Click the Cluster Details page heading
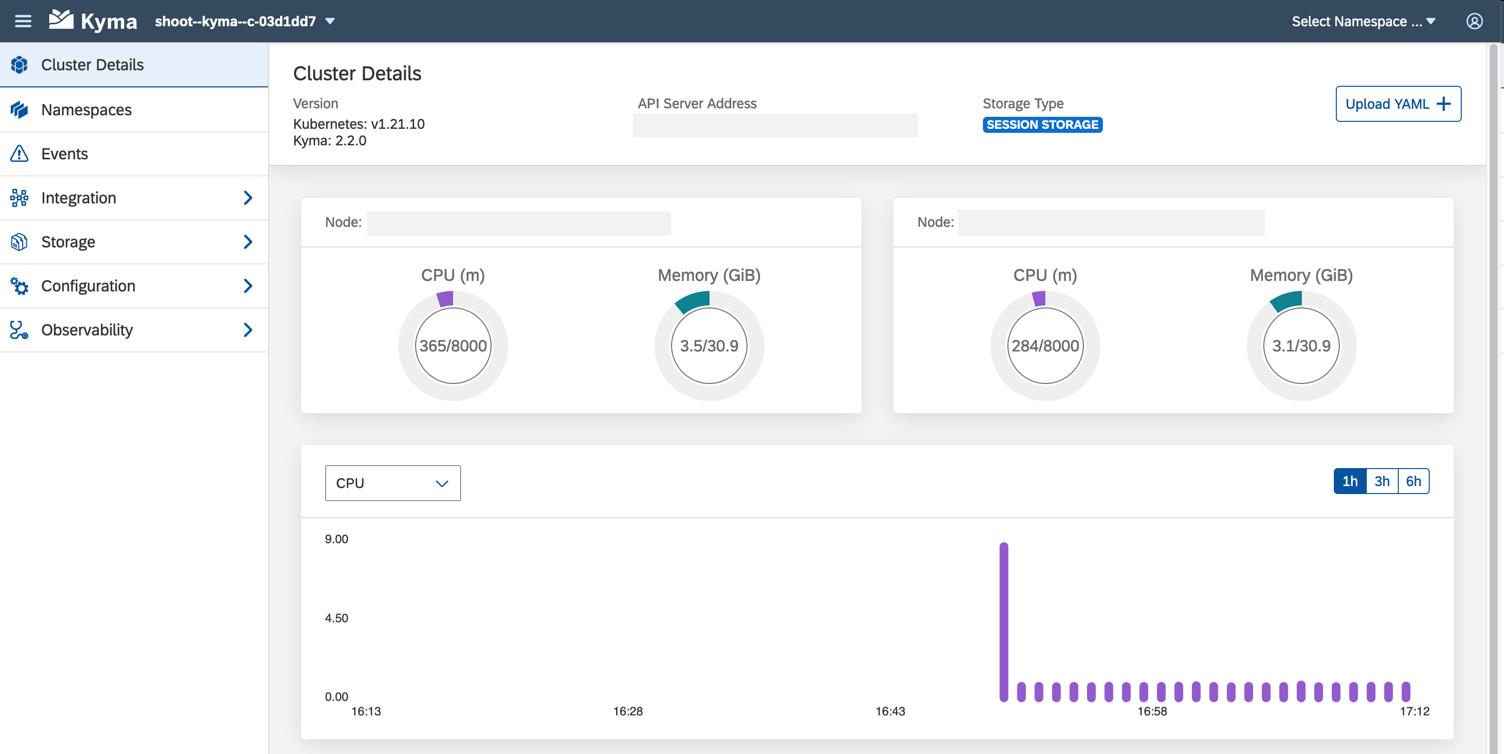 click(357, 73)
